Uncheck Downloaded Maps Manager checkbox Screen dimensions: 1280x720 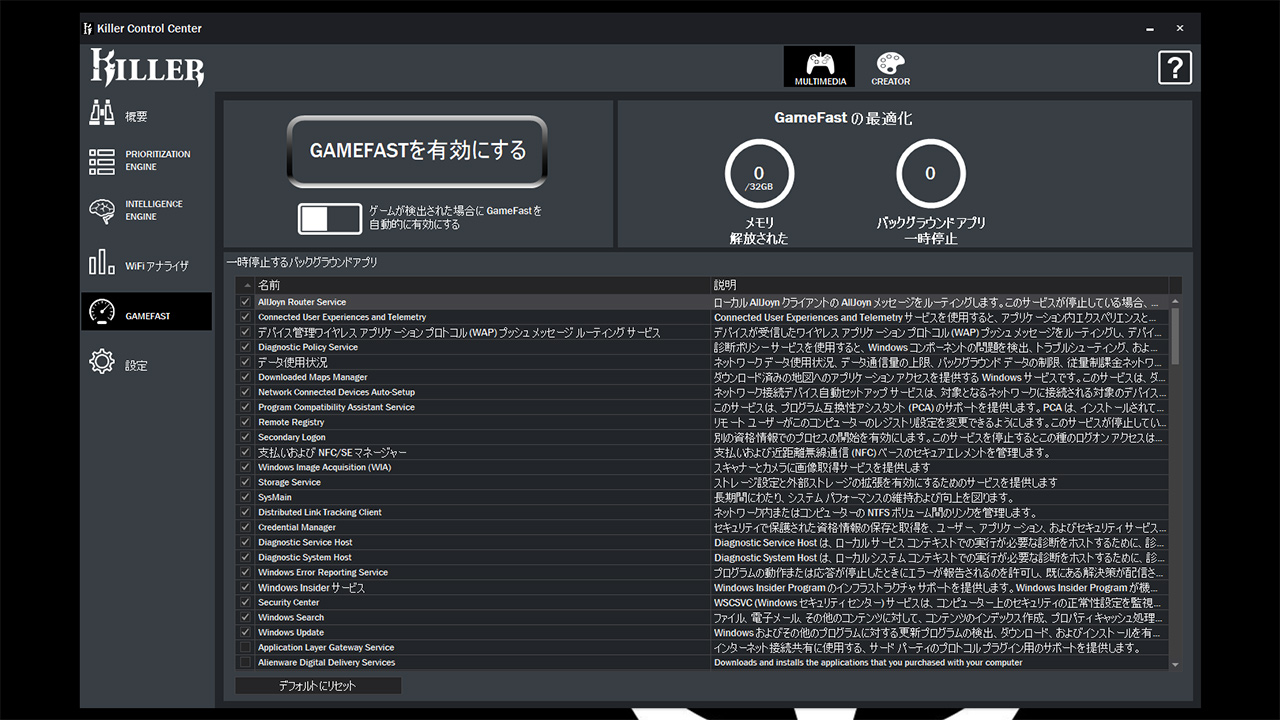[x=245, y=377]
